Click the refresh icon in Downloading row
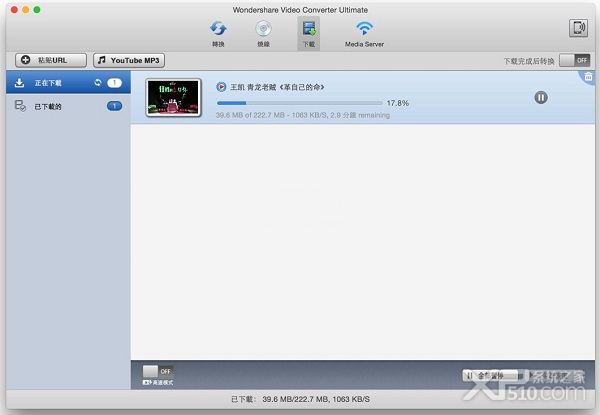This screenshot has width=600, height=415. (x=98, y=82)
